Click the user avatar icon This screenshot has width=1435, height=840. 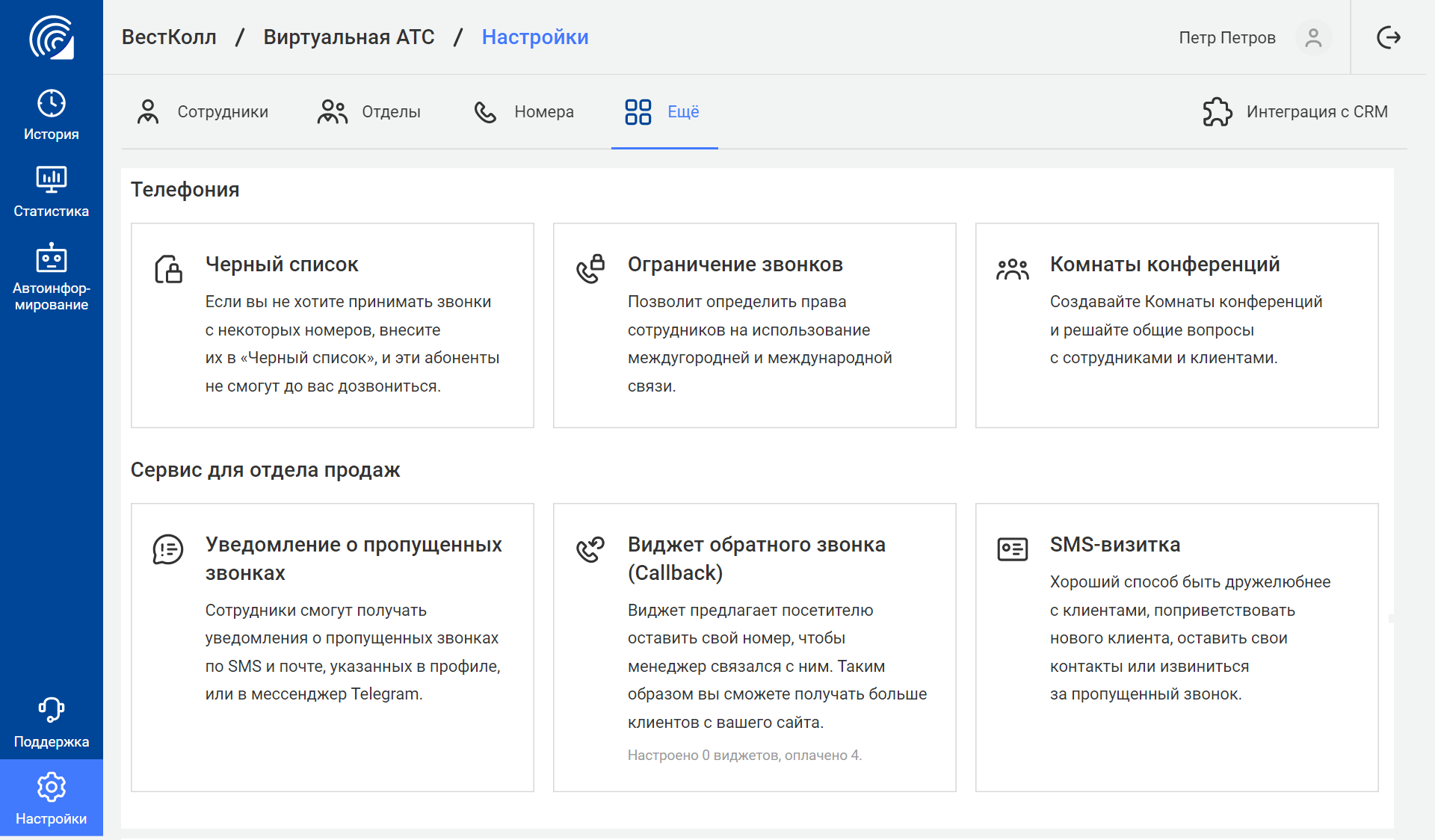click(x=1313, y=37)
